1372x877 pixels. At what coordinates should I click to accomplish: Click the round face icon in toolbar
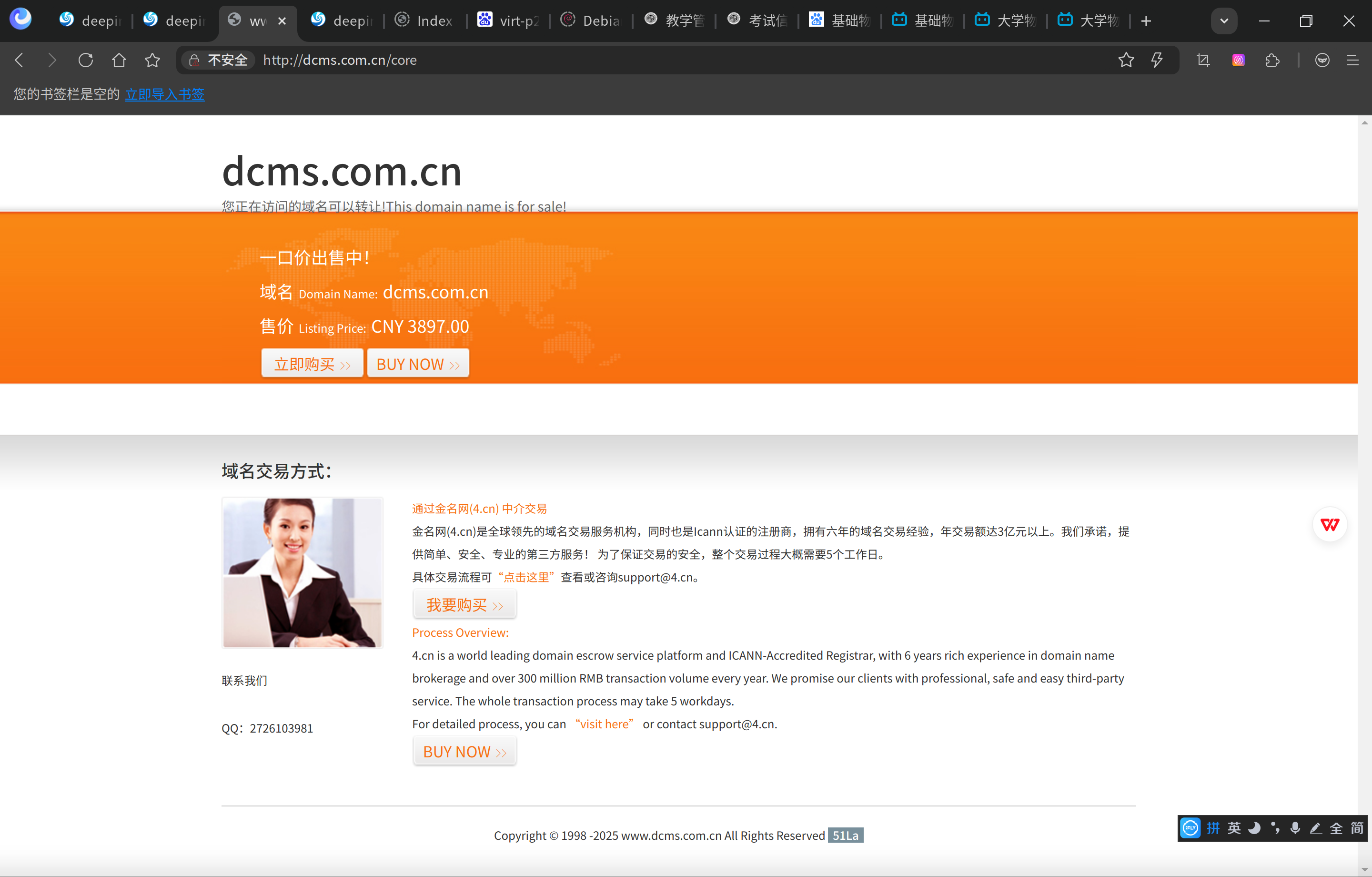click(x=1322, y=60)
